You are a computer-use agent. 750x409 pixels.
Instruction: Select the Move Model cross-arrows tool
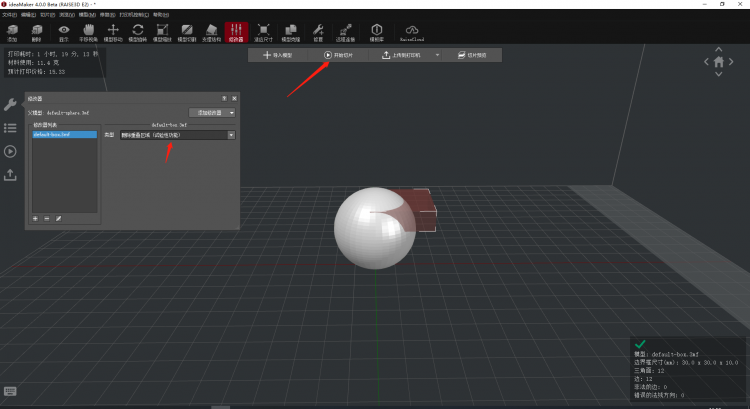[x=113, y=33]
